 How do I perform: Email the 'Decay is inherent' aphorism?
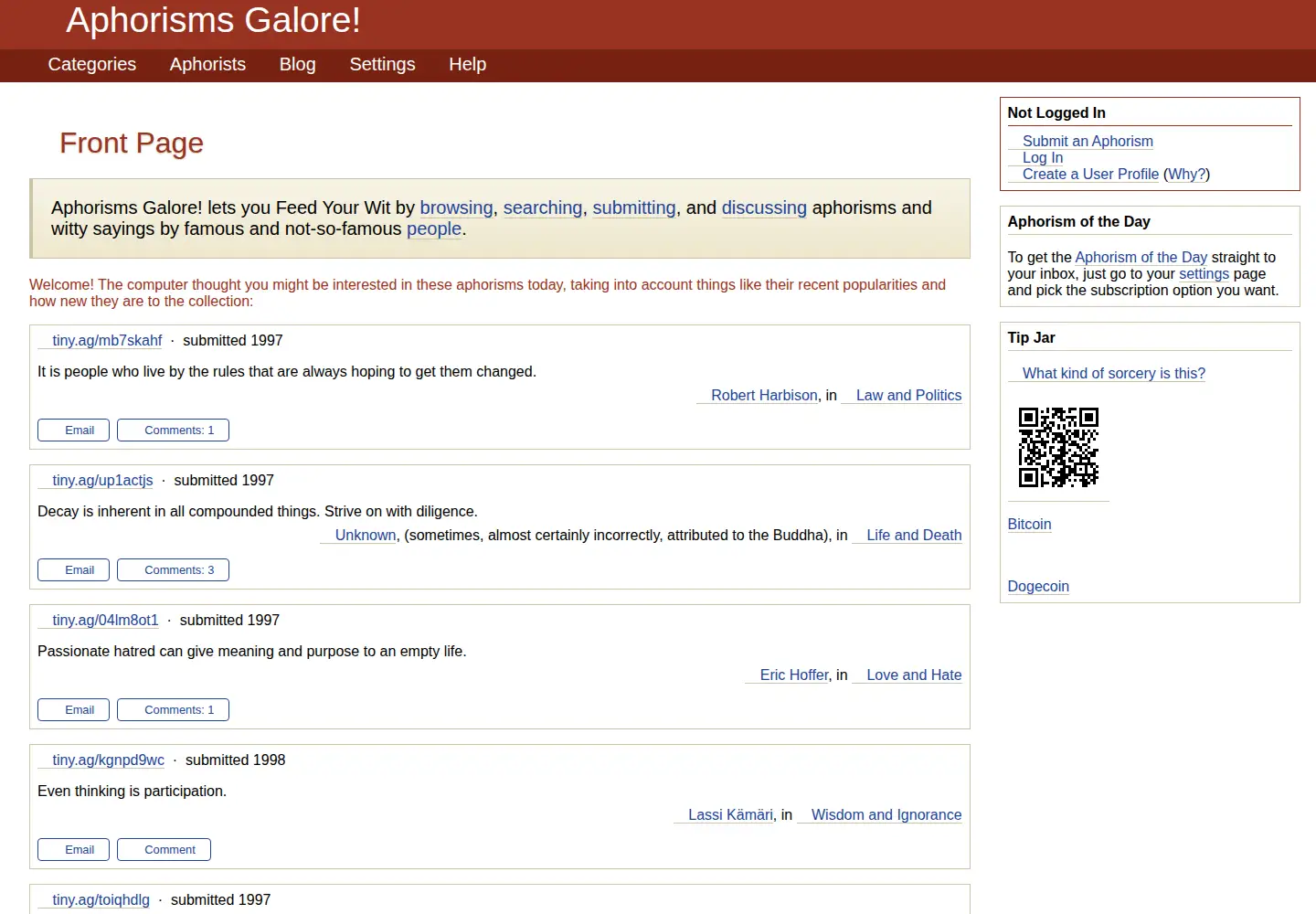click(x=73, y=570)
